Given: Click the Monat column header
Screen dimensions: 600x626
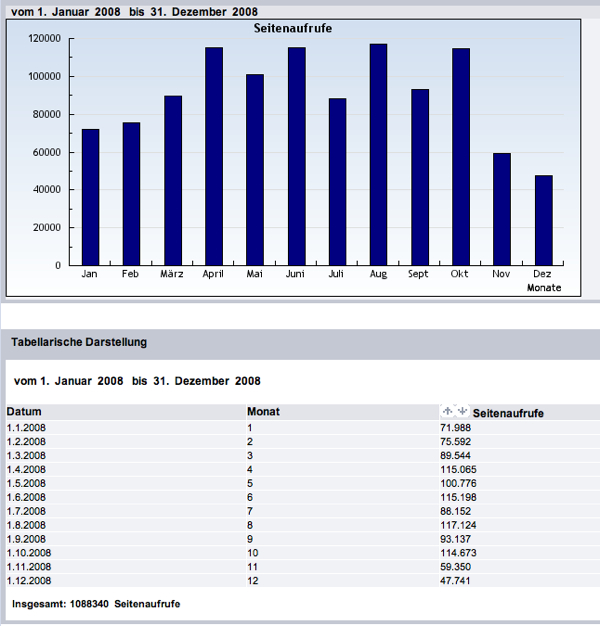Looking at the screenshot, I should click(263, 412).
